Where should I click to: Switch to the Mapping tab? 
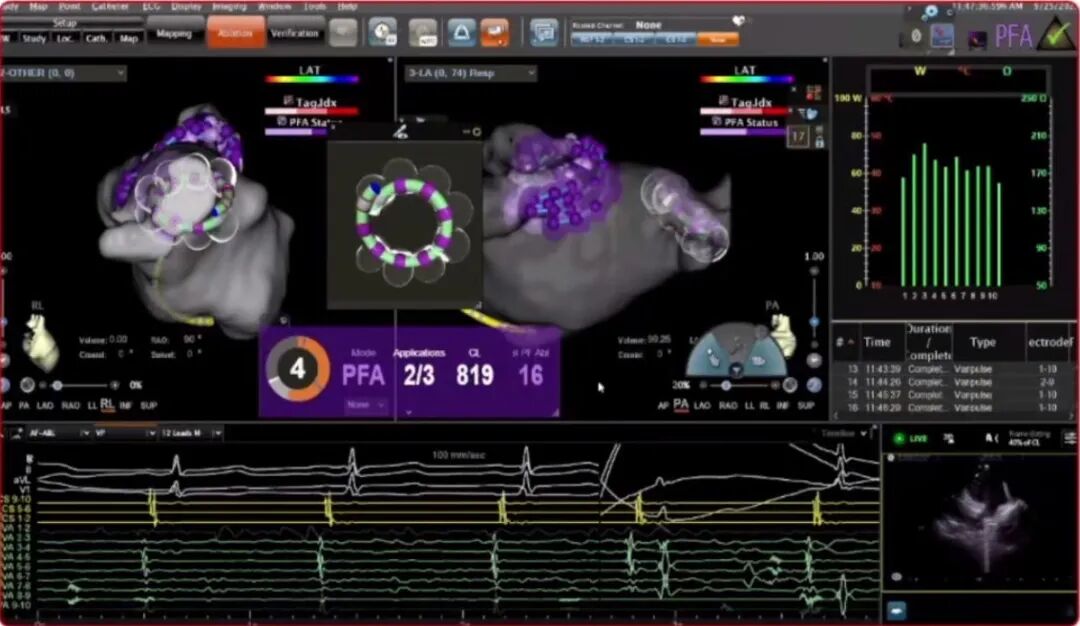(175, 33)
